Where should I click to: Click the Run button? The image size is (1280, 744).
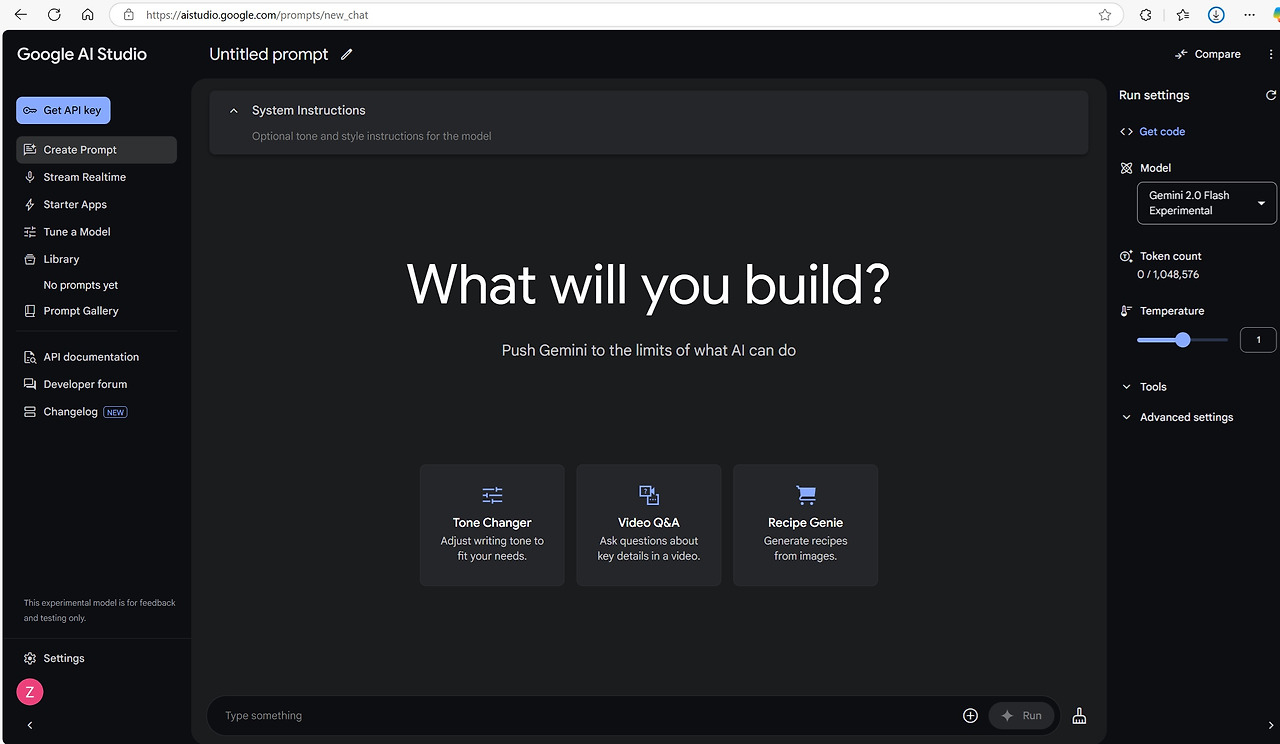coord(1021,716)
